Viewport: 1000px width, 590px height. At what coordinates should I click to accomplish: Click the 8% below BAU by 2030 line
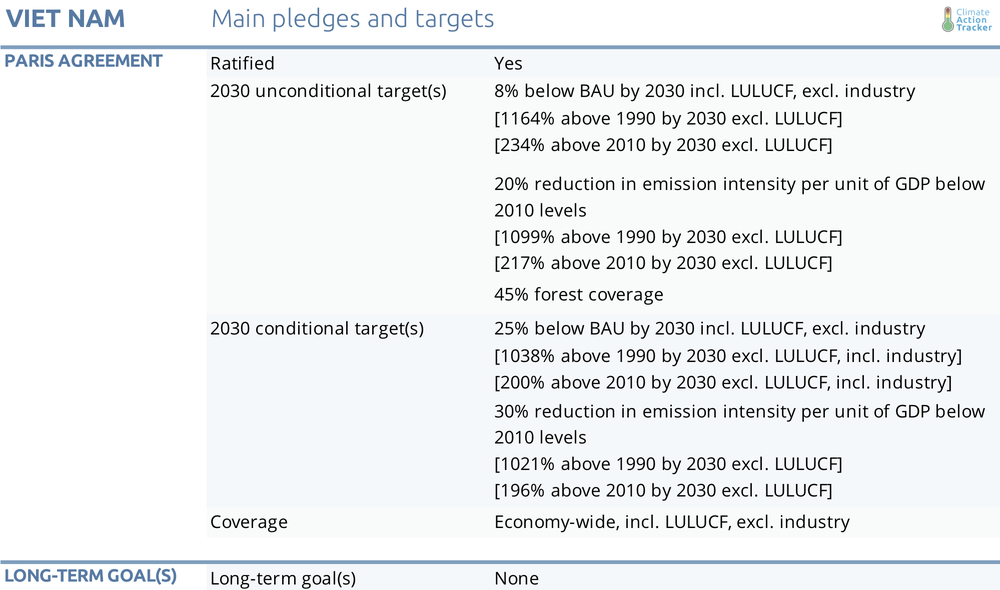coord(705,91)
